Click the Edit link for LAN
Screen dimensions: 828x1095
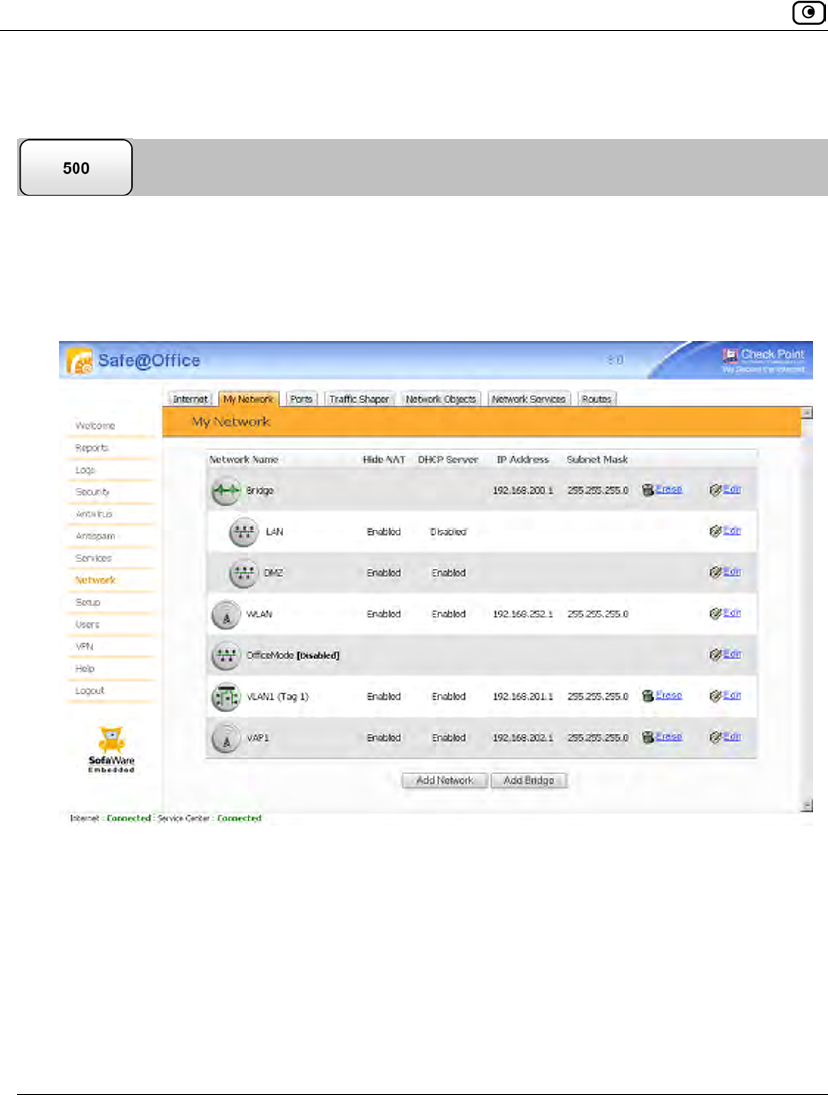732,531
